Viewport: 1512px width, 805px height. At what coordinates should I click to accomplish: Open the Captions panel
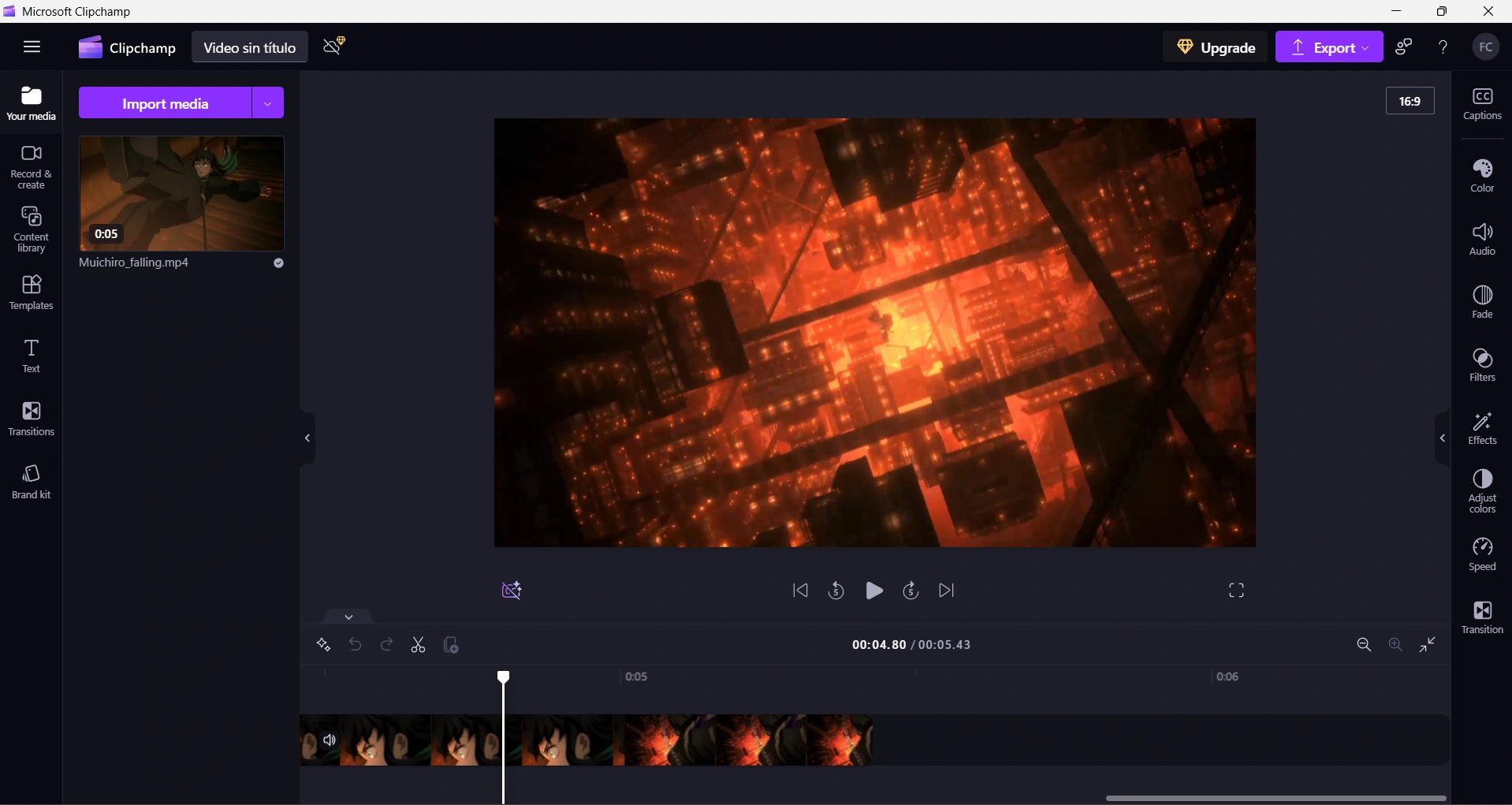(1482, 104)
